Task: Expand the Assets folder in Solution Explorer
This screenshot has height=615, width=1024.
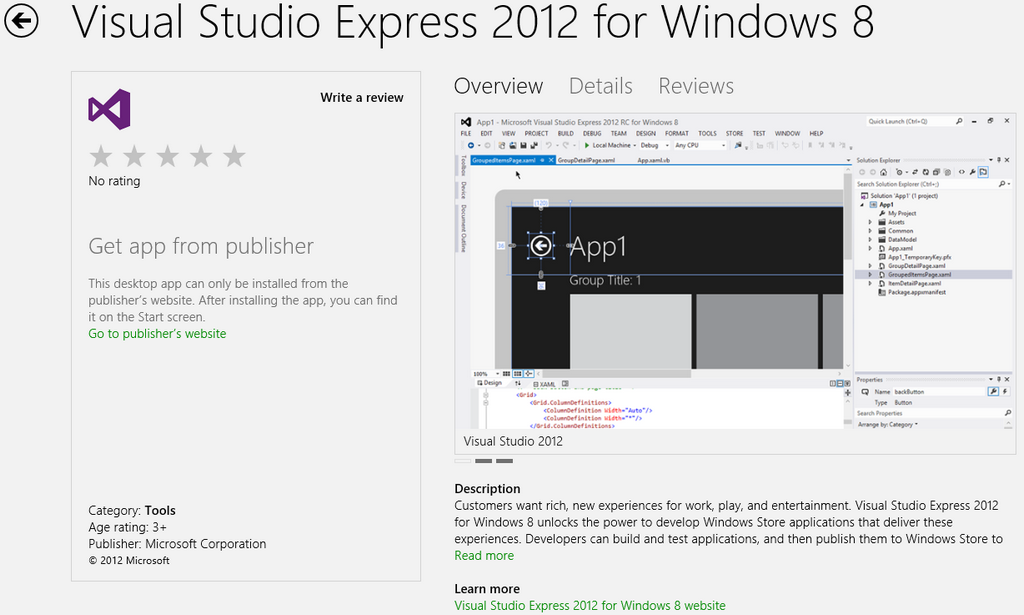Action: (870, 222)
